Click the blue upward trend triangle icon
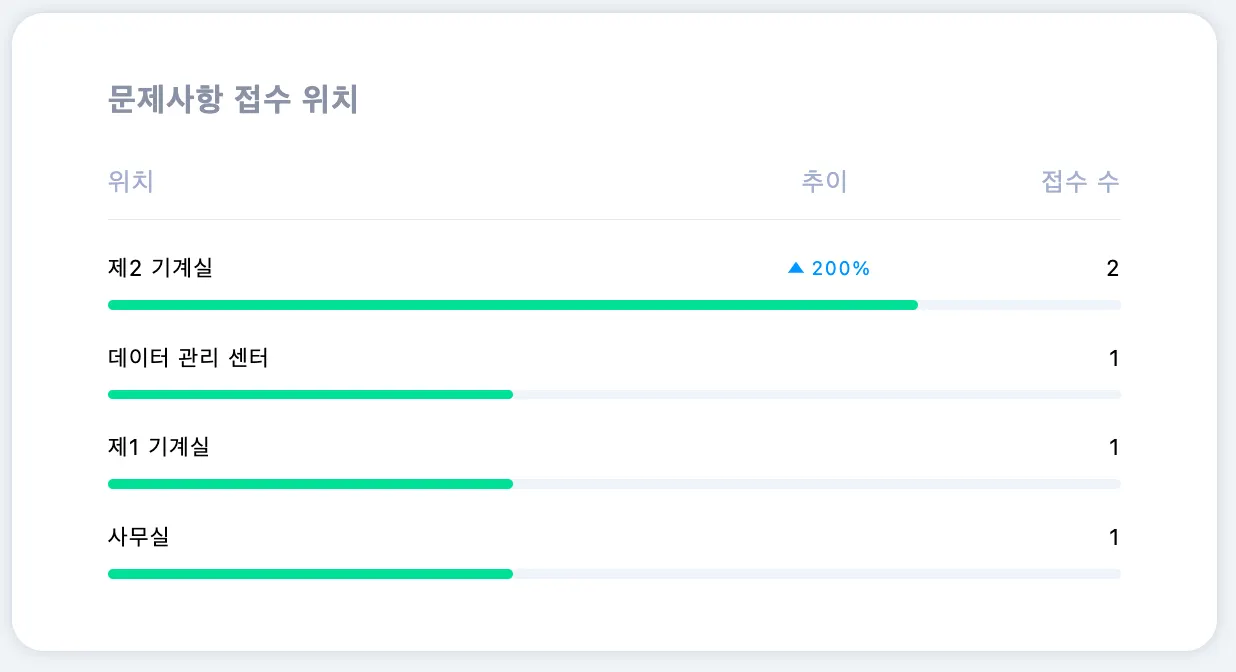This screenshot has height=672, width=1236. pyautogui.click(x=796, y=268)
